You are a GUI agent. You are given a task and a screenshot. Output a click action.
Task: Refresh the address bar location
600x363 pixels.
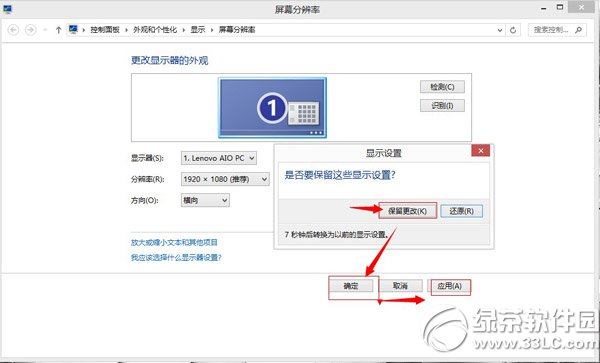click(513, 30)
